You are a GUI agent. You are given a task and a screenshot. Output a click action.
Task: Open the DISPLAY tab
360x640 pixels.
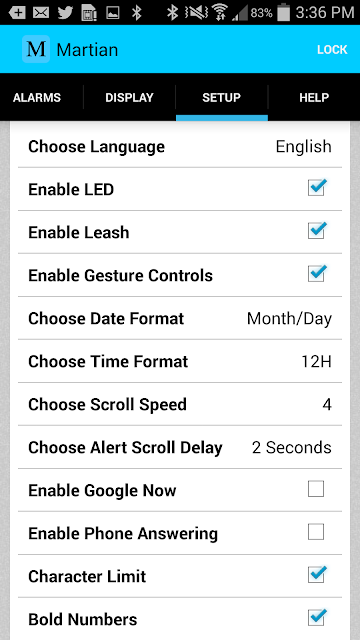(x=129, y=98)
